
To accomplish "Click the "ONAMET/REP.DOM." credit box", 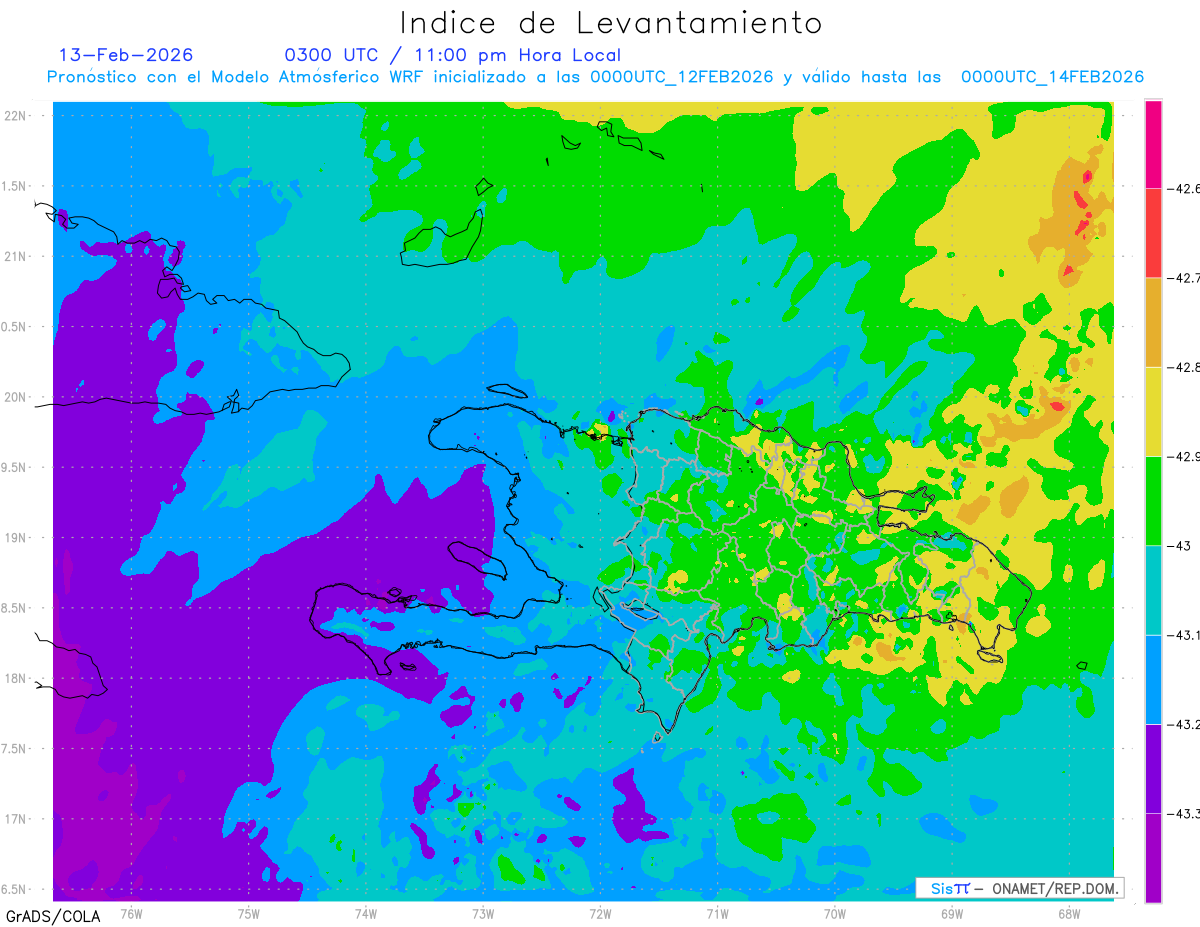I will click(1019, 888).
